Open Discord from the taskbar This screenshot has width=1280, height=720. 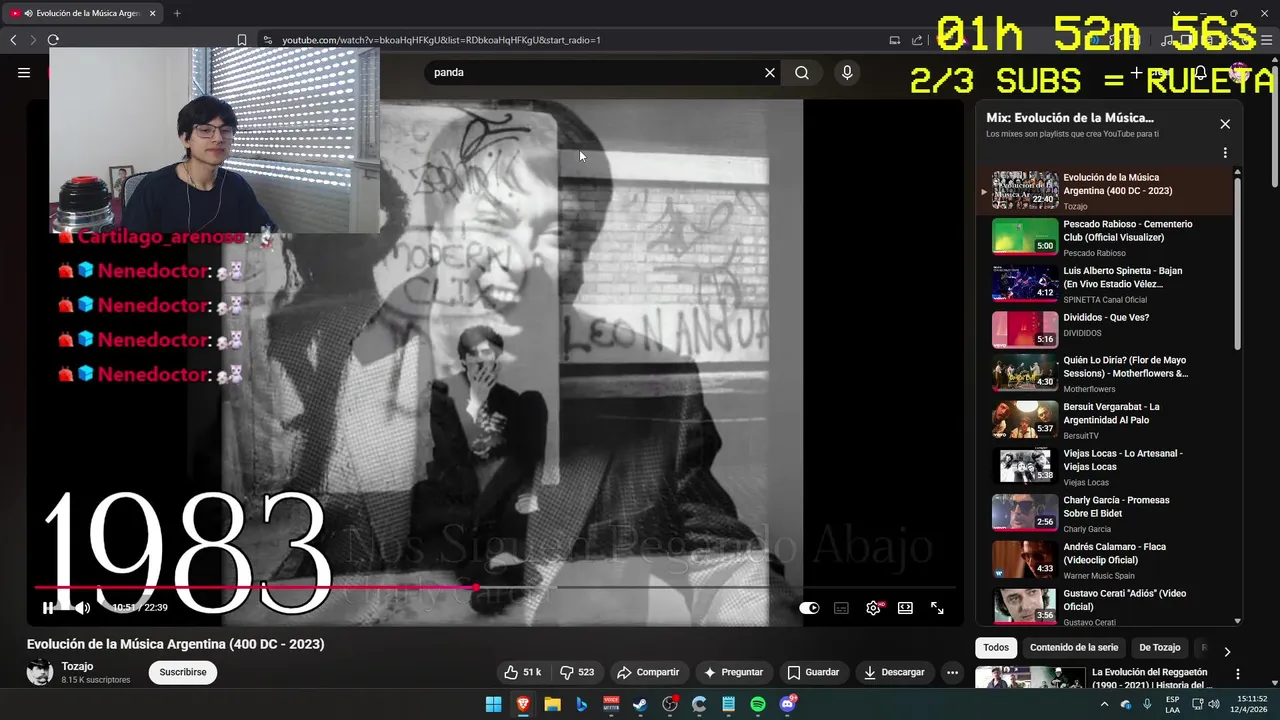tap(788, 705)
